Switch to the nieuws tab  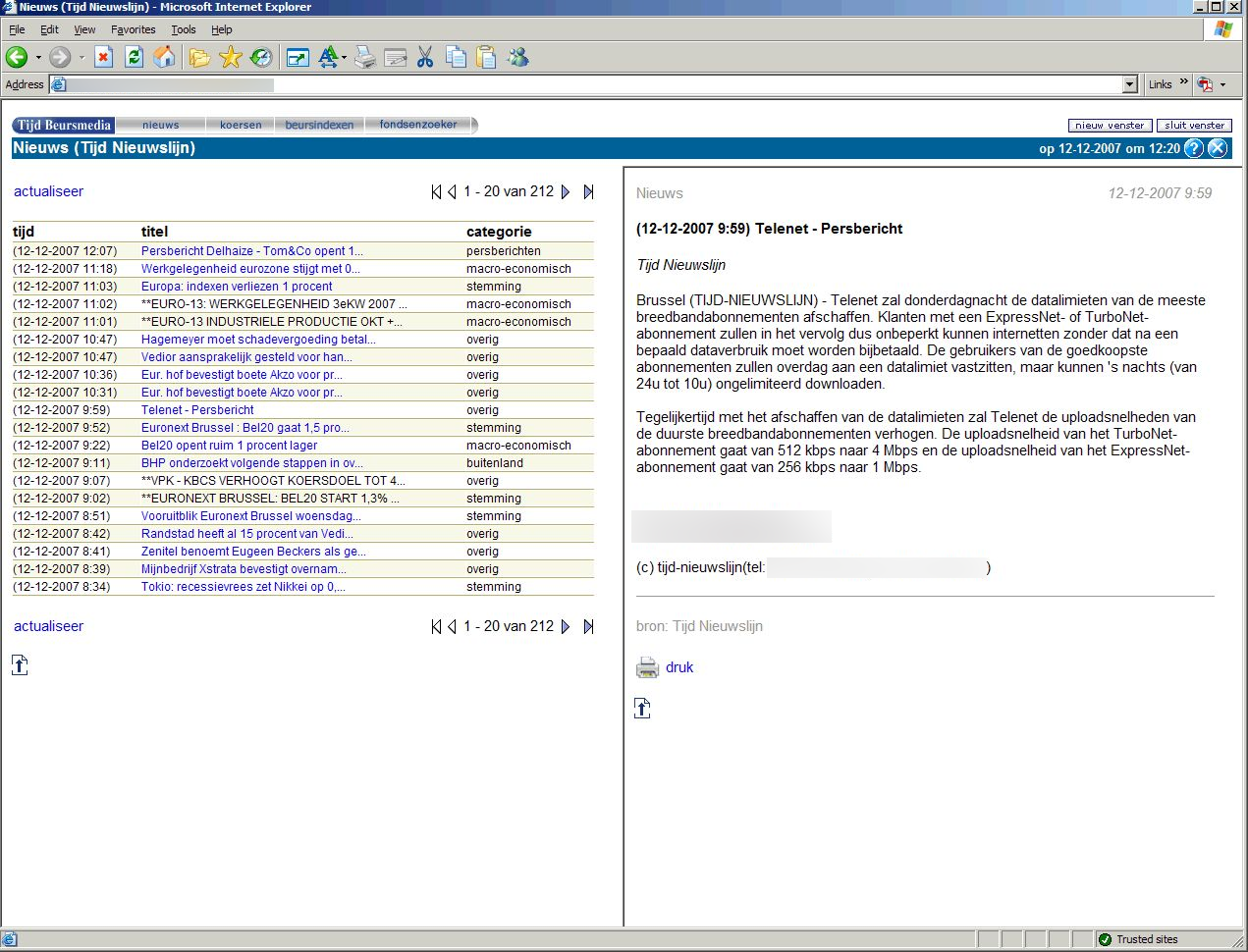(x=161, y=125)
